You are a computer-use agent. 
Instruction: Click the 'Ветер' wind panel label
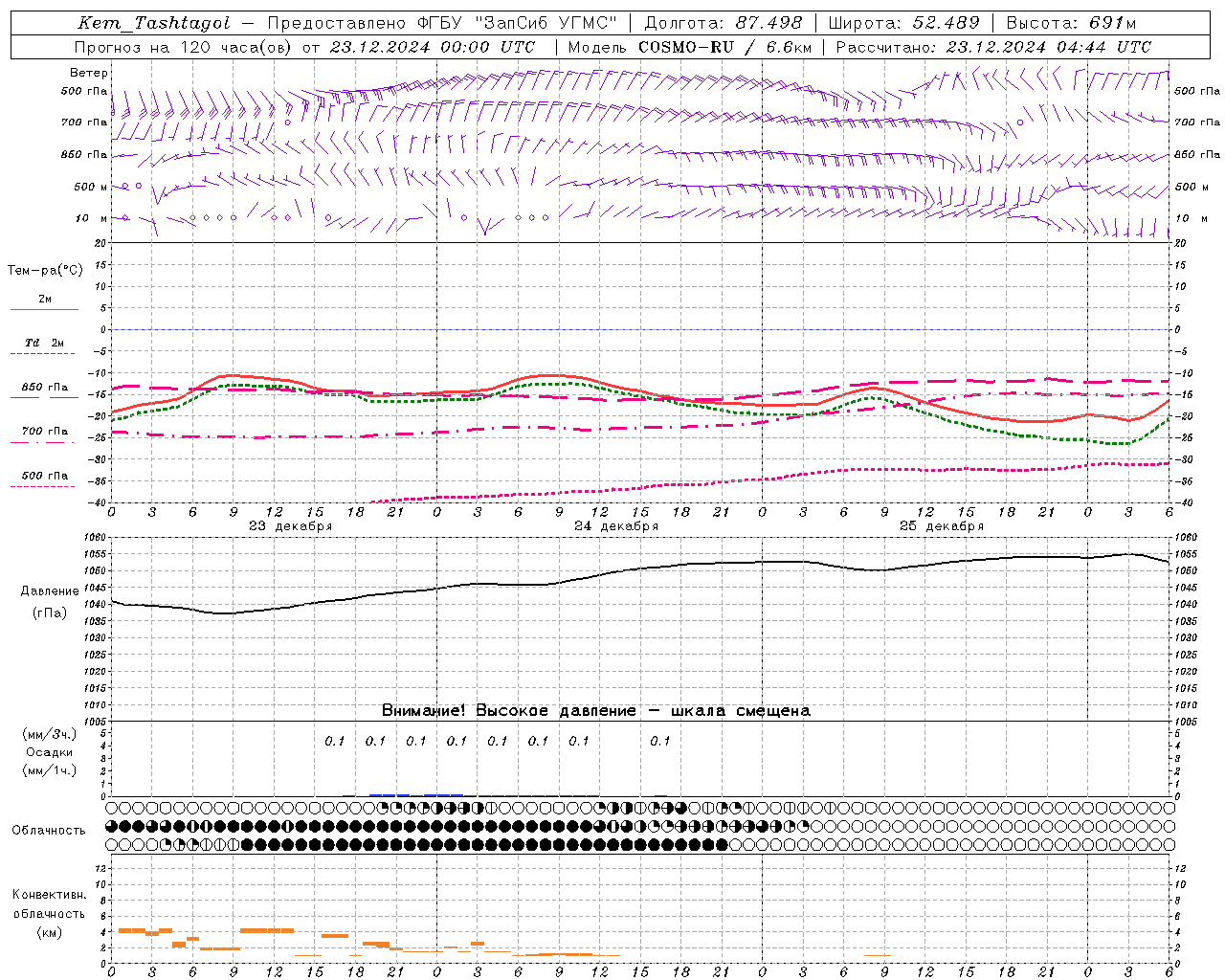[x=89, y=73]
